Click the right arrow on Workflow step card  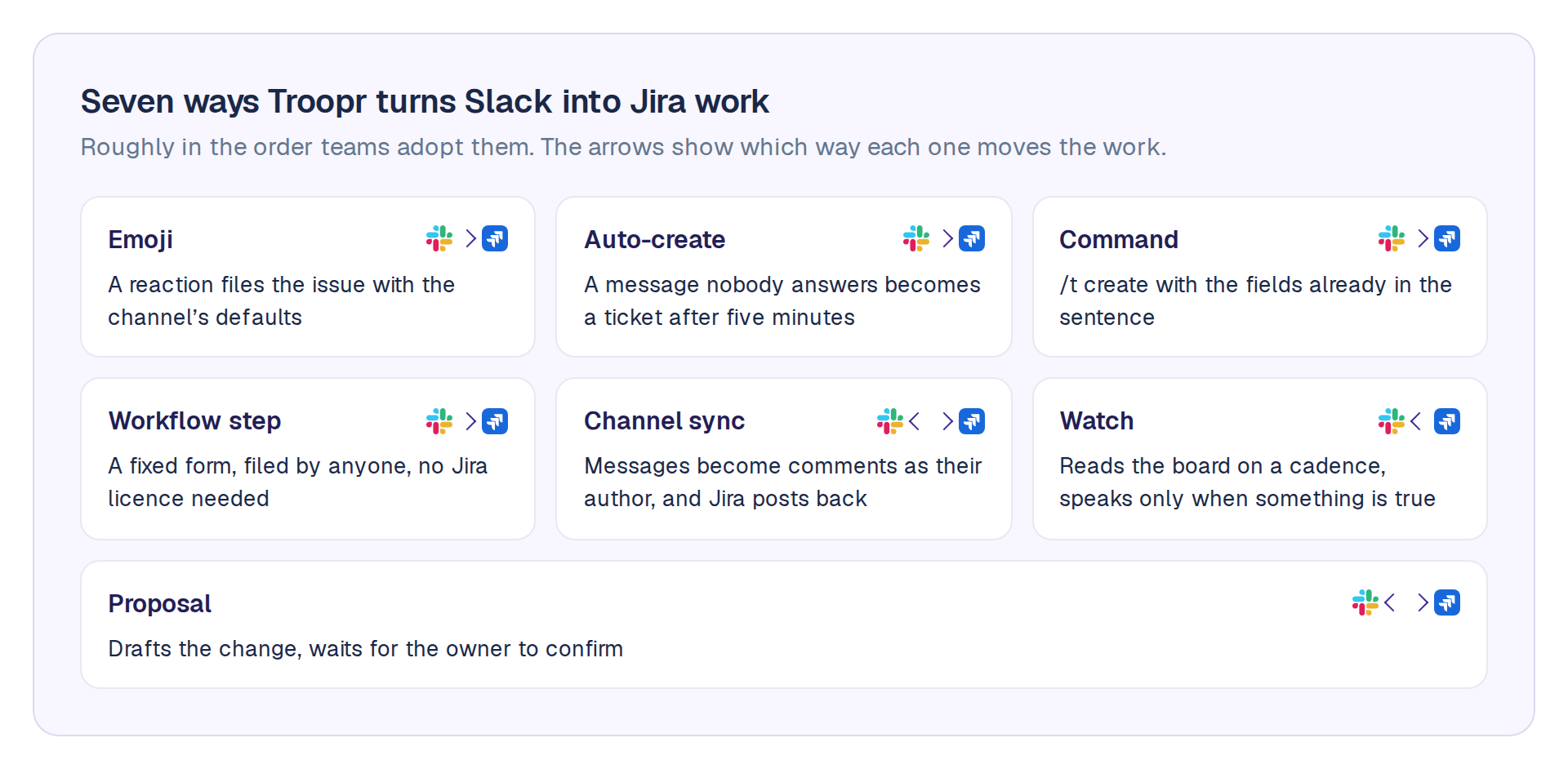point(471,421)
